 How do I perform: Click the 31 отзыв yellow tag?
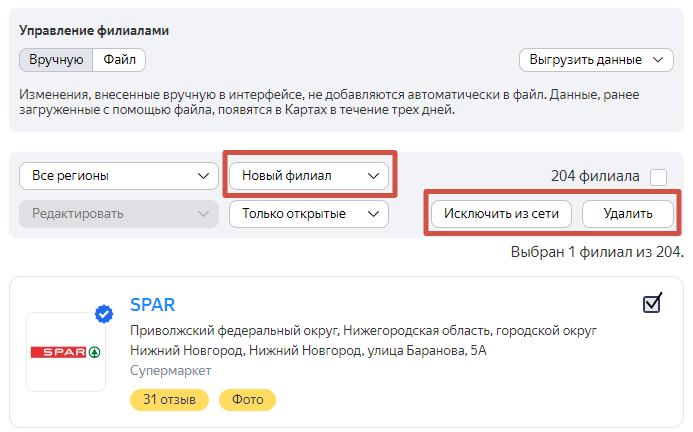tap(169, 400)
